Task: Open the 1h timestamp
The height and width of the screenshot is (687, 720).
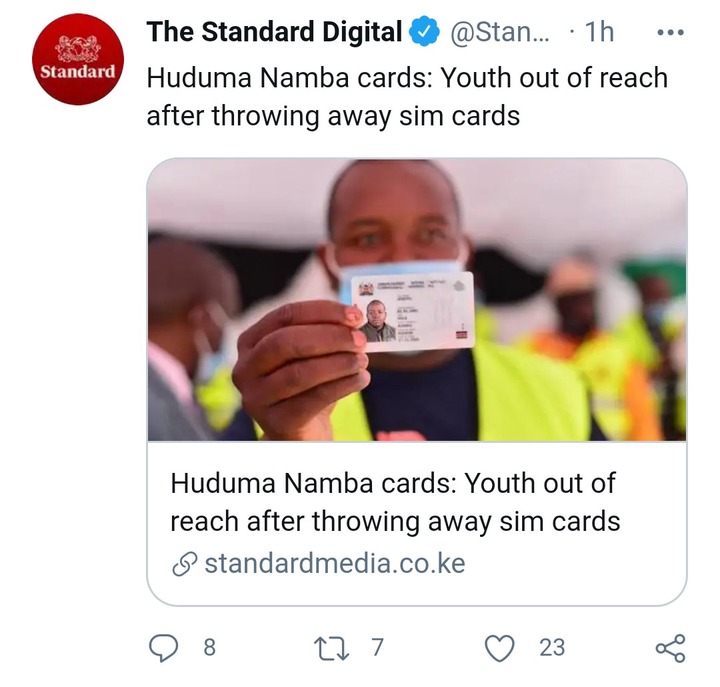Action: pos(599,32)
